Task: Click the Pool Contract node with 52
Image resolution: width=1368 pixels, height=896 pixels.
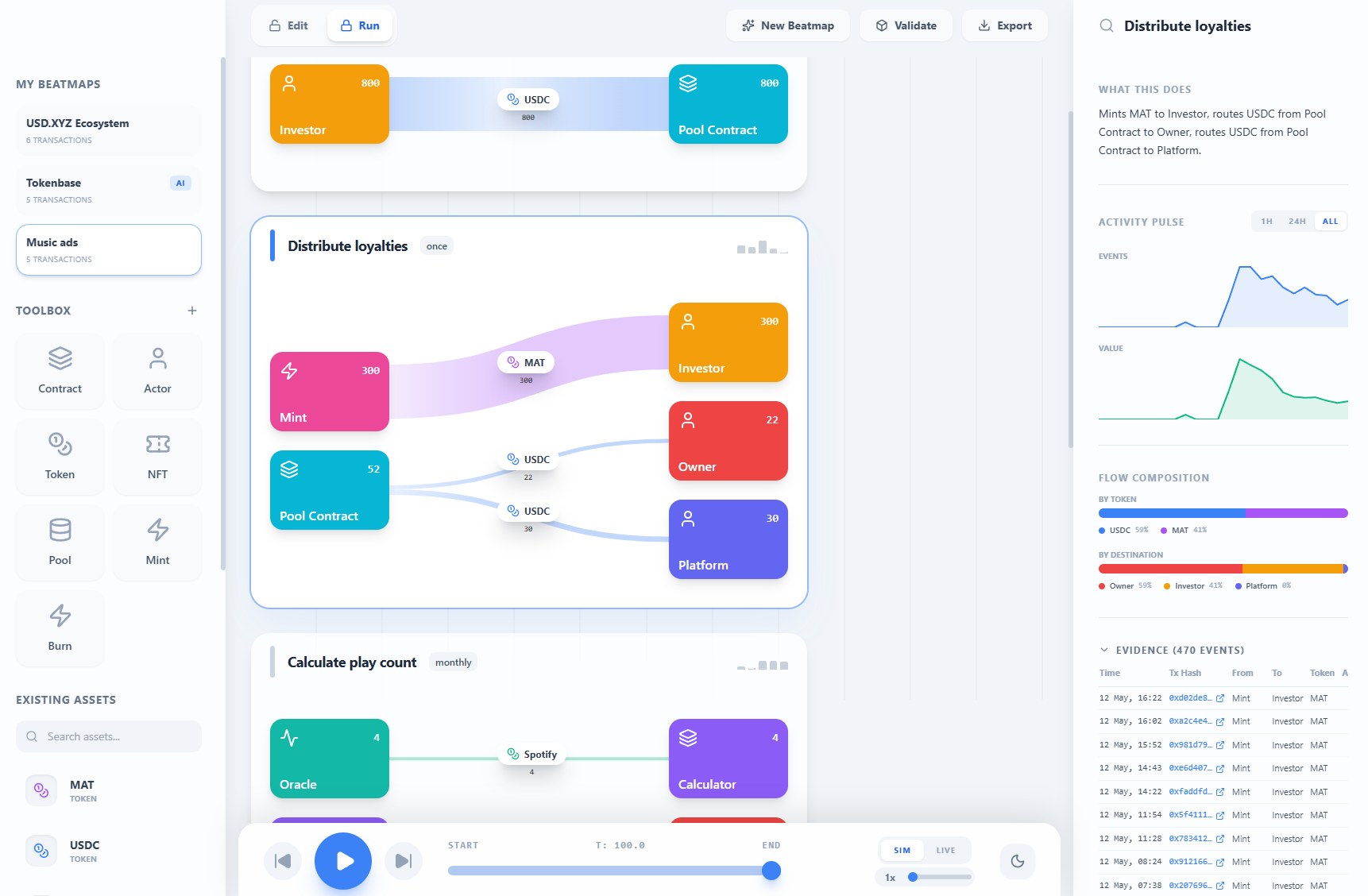Action: 330,490
